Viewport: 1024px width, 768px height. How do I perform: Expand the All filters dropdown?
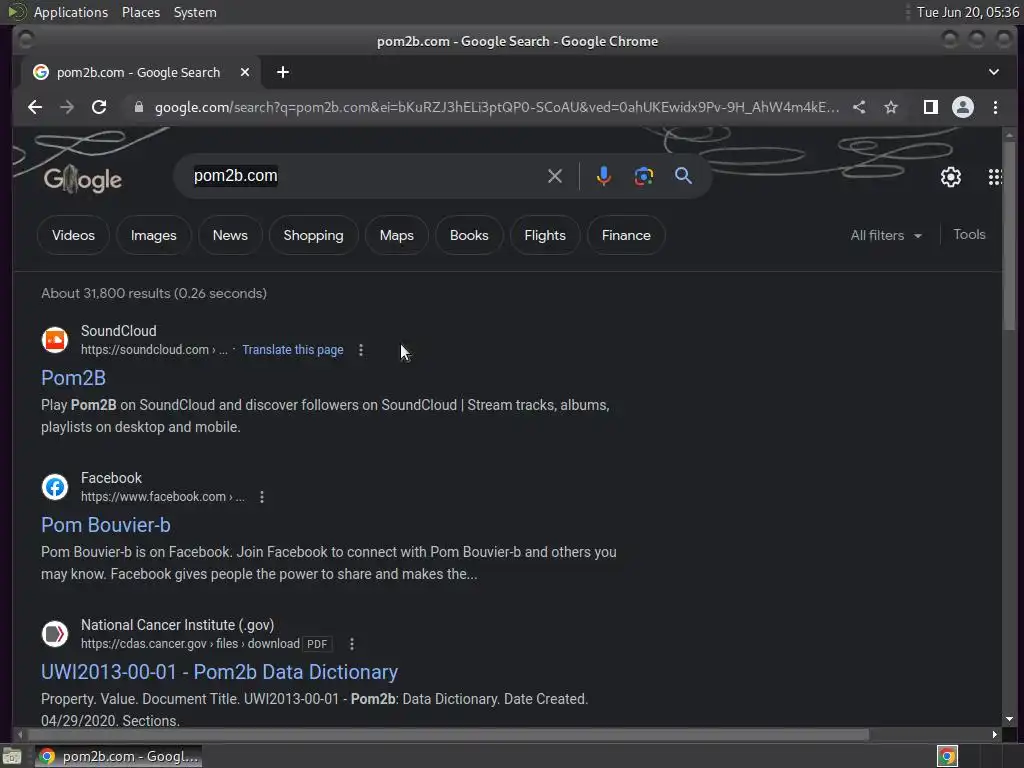click(886, 235)
